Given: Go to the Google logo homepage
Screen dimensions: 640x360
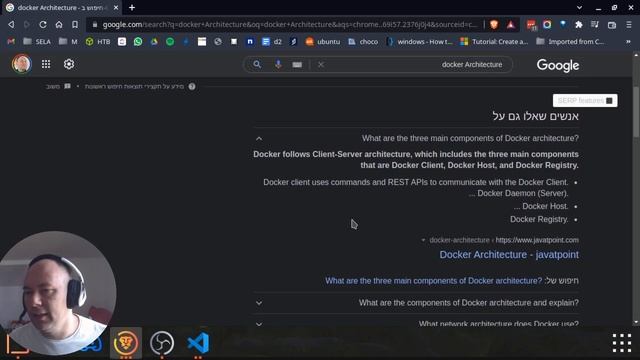Looking at the screenshot, I should [x=558, y=65].
